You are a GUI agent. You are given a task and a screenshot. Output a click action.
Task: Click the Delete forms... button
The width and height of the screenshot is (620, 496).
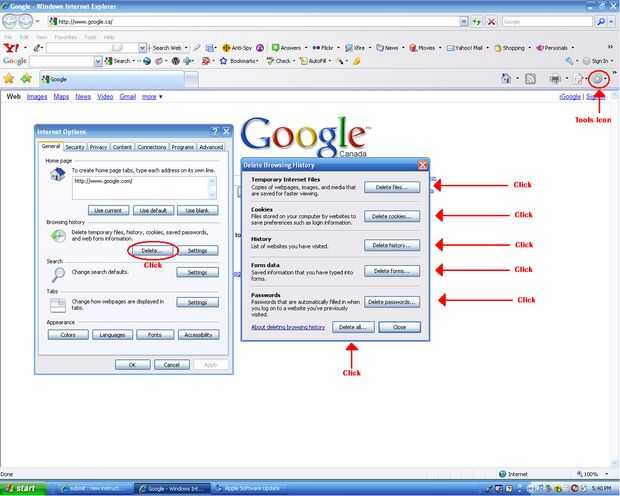pos(391,271)
